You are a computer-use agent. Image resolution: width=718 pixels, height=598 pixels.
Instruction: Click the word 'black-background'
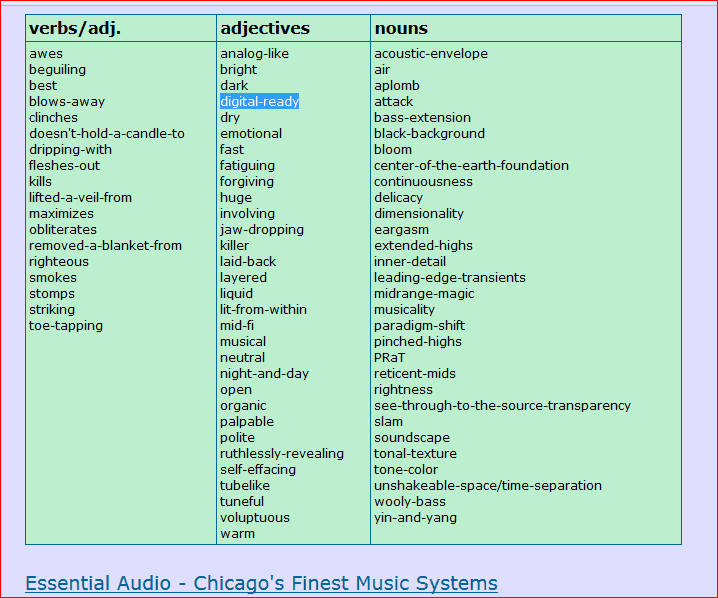coord(430,134)
